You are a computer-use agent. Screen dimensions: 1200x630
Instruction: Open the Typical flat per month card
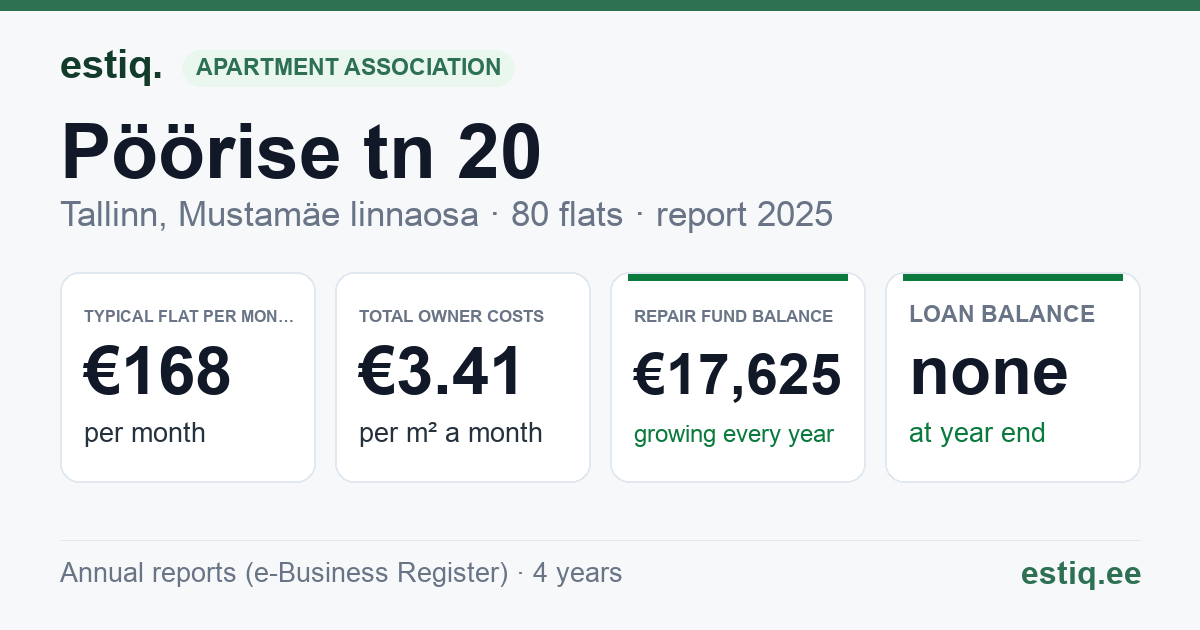click(x=188, y=378)
